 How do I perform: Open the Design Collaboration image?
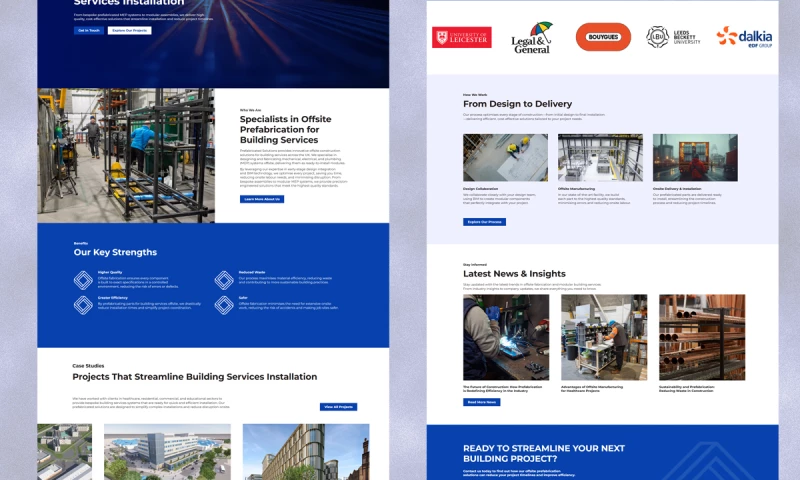click(505, 157)
